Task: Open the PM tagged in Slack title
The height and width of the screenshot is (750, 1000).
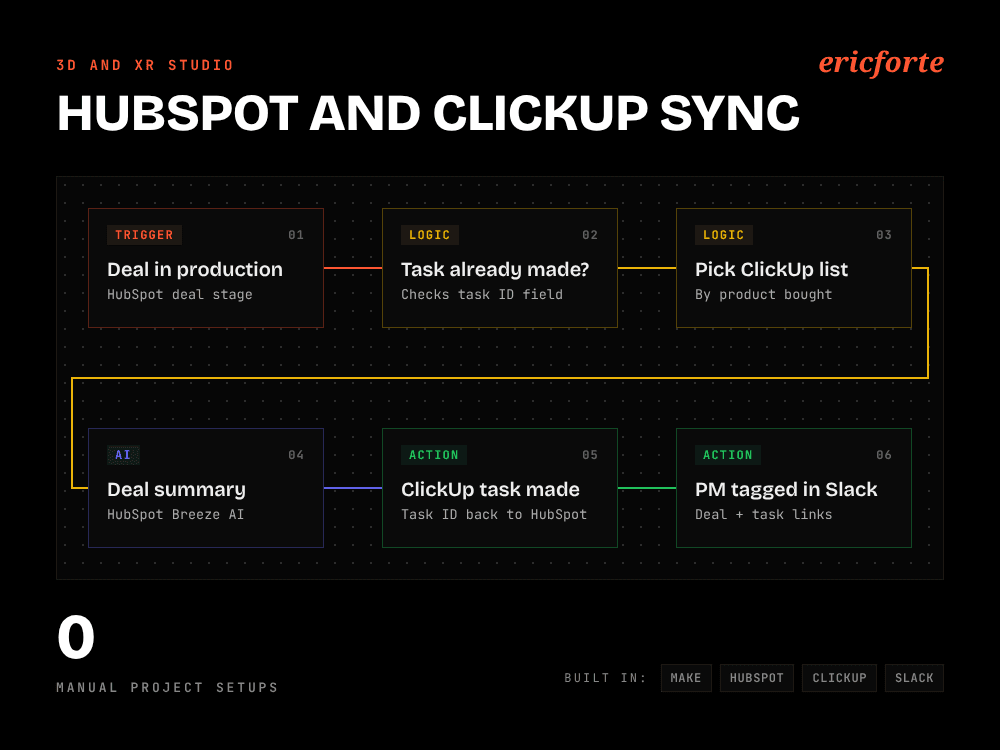Action: [x=786, y=489]
